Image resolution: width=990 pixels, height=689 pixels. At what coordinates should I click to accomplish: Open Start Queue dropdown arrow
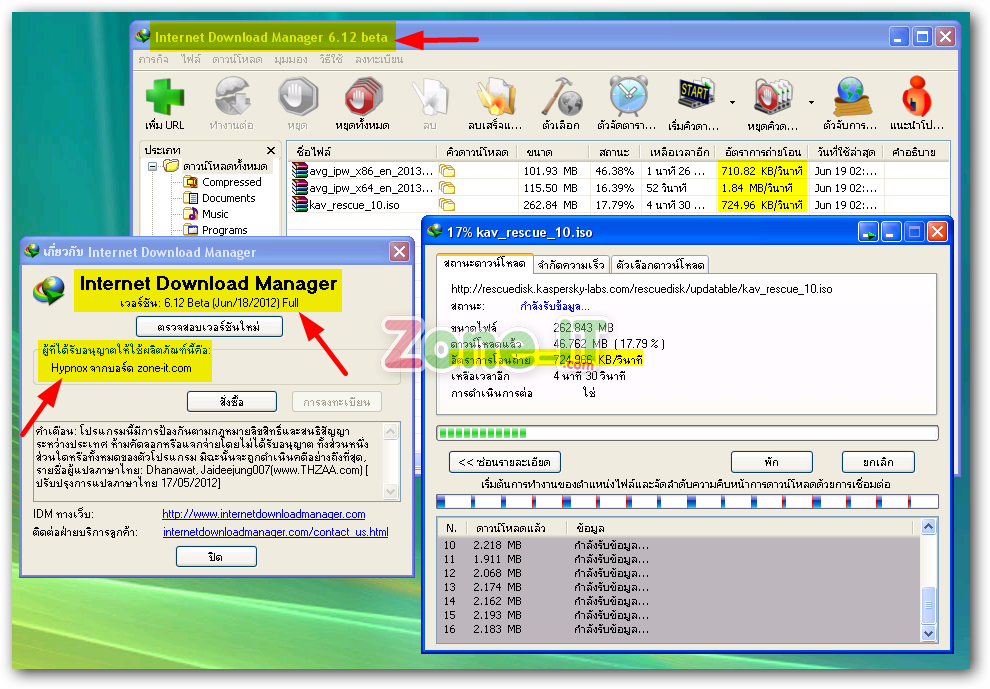pos(732,102)
